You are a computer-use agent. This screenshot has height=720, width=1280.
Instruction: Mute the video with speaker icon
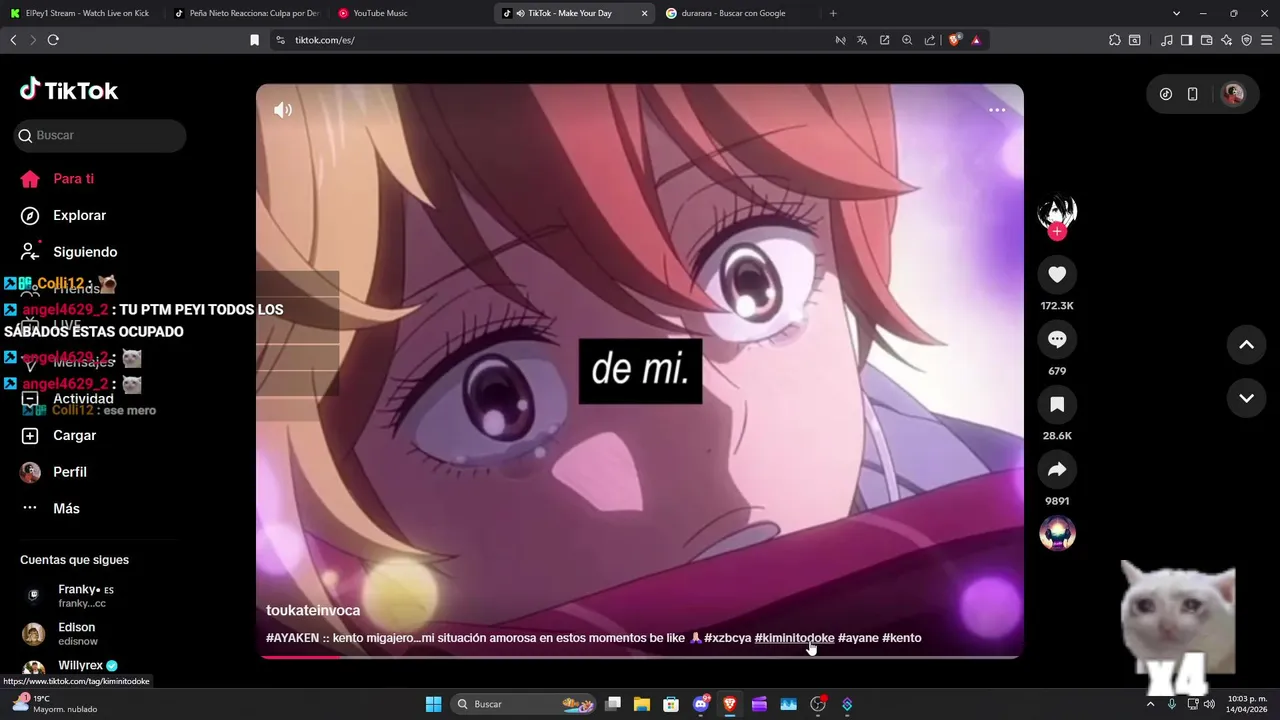point(283,110)
